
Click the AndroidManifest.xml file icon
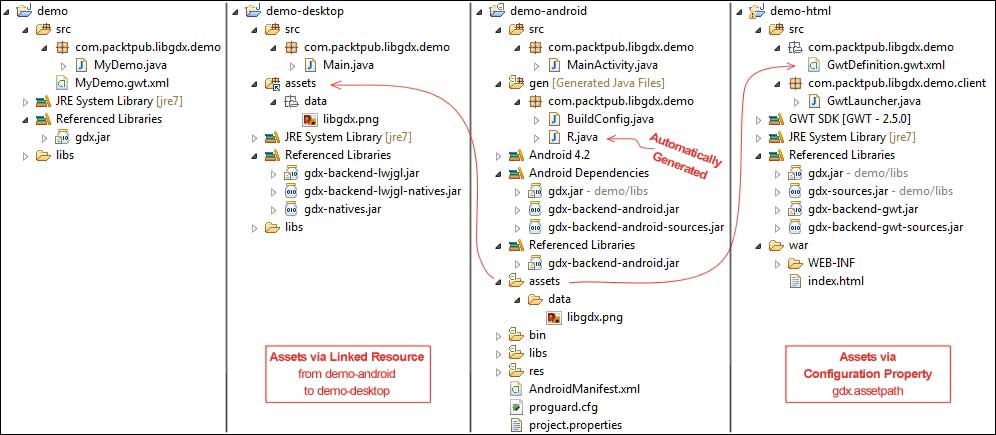516,389
